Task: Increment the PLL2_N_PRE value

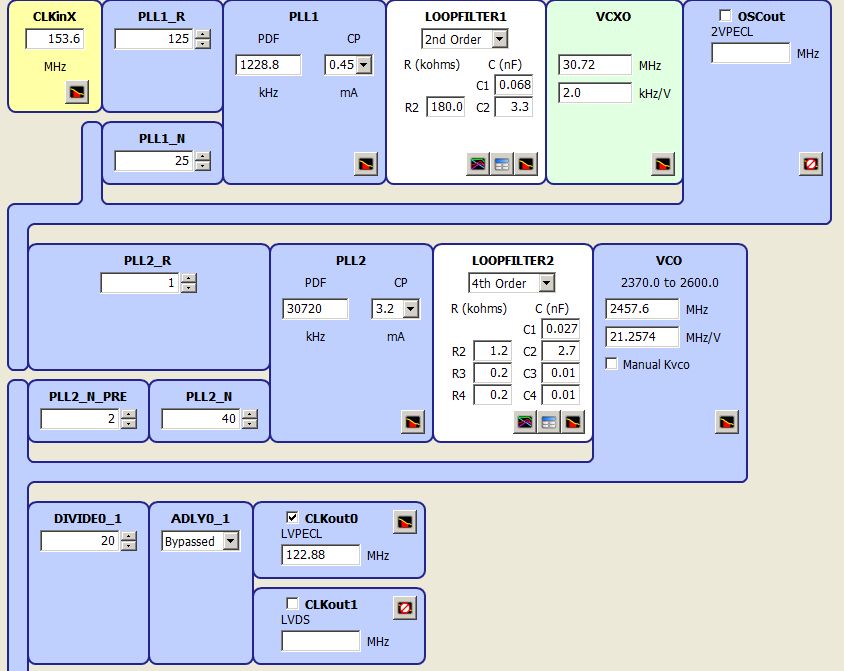Action: point(128,414)
